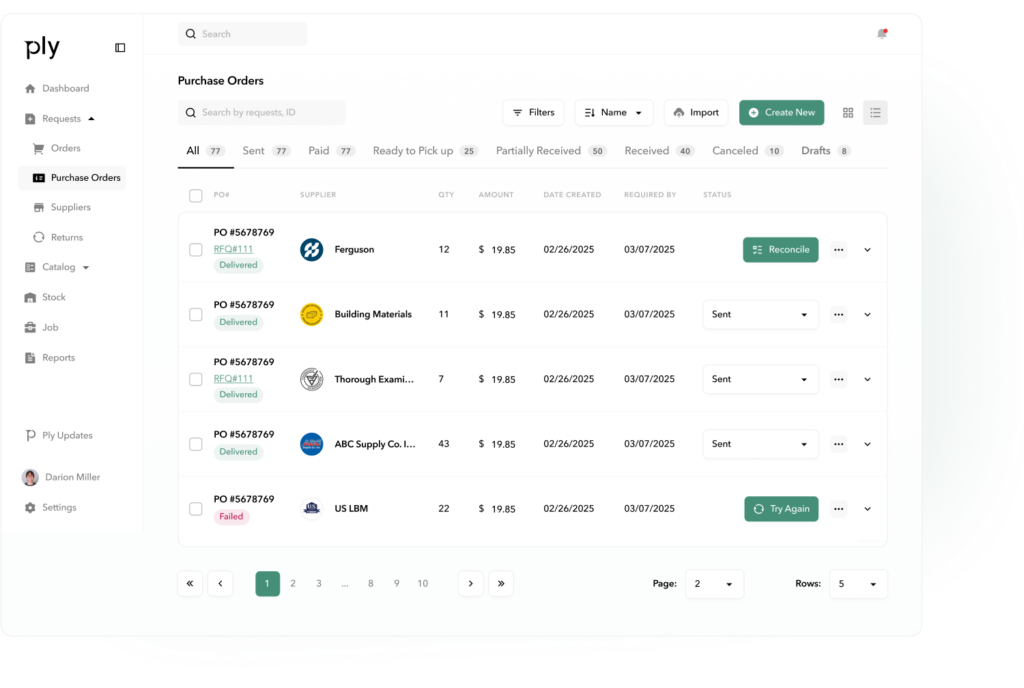The height and width of the screenshot is (688, 1024).
Task: Click the ABC Supply Co. logo
Action: point(312,444)
